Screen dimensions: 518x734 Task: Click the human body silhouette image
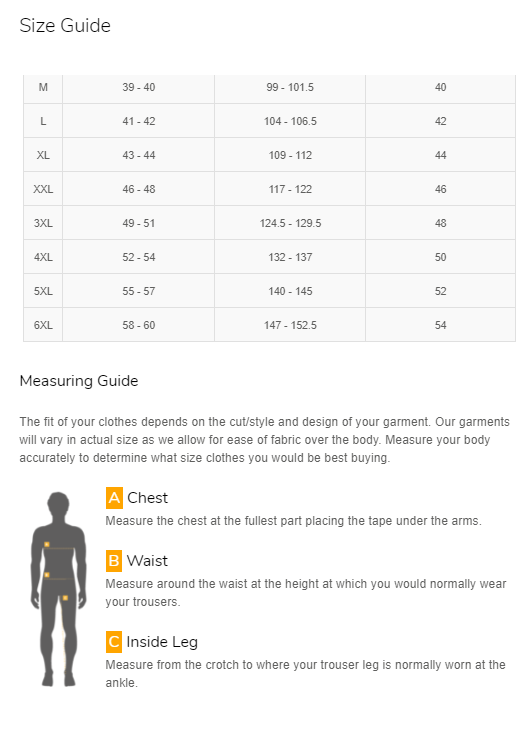coord(58,589)
